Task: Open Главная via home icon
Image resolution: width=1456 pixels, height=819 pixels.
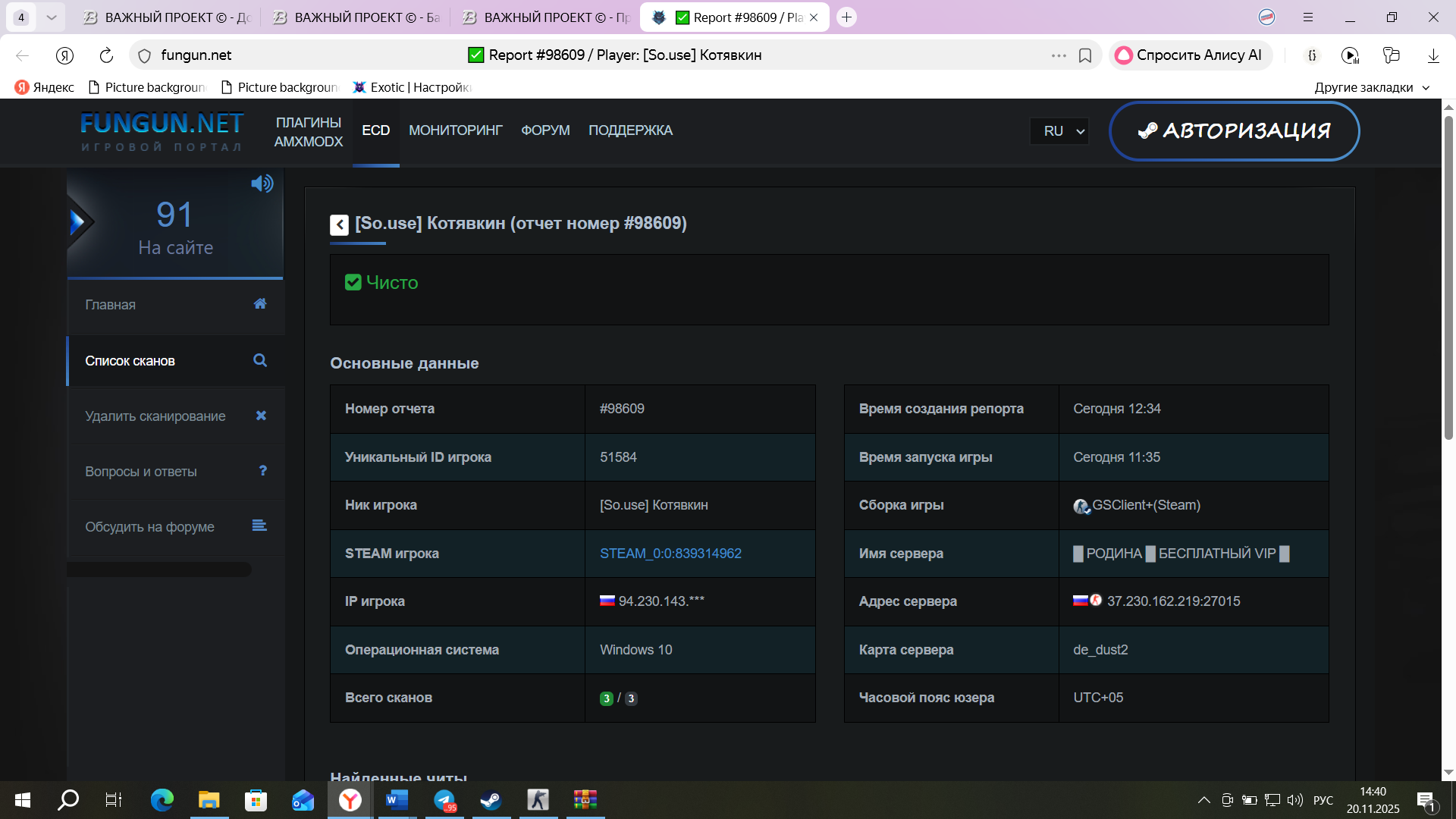Action: click(x=259, y=304)
